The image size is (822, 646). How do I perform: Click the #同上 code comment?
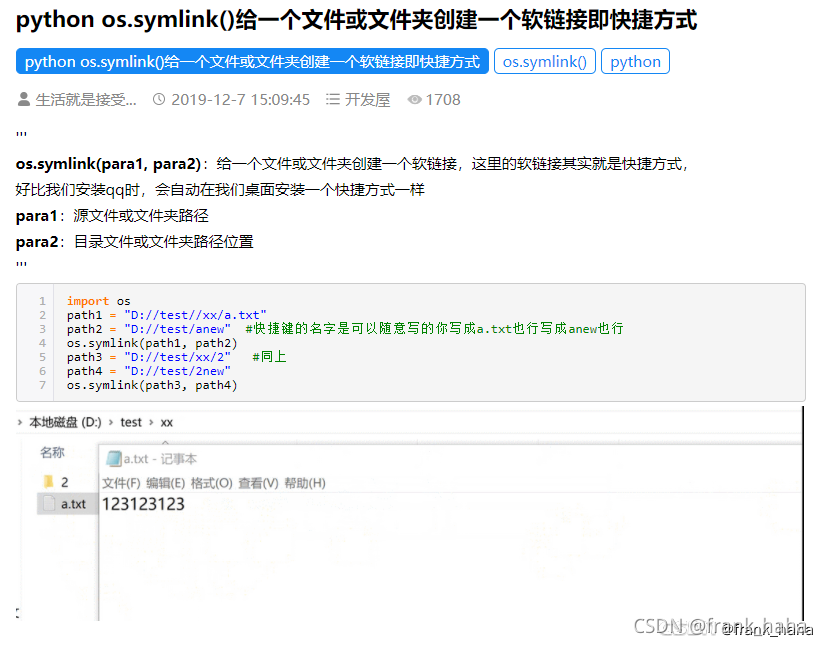(269, 357)
